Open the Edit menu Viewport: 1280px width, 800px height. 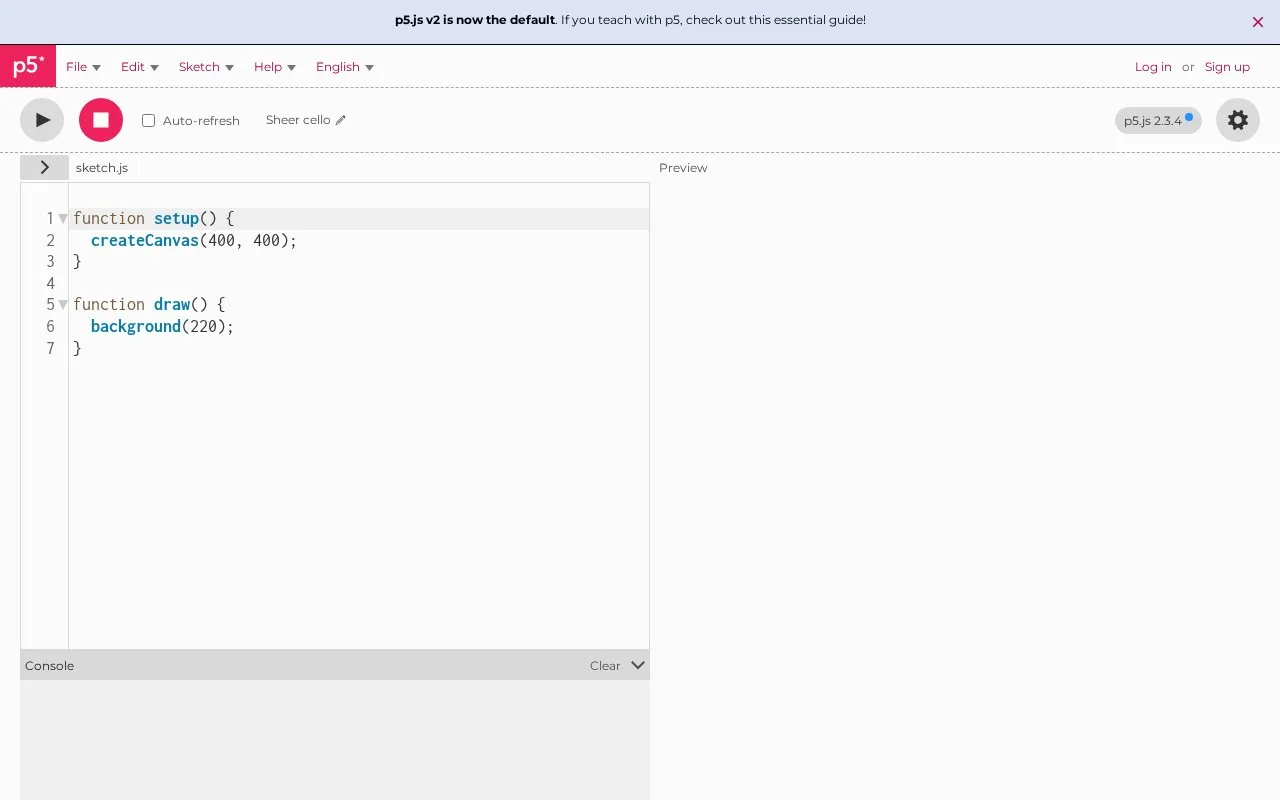[140, 67]
